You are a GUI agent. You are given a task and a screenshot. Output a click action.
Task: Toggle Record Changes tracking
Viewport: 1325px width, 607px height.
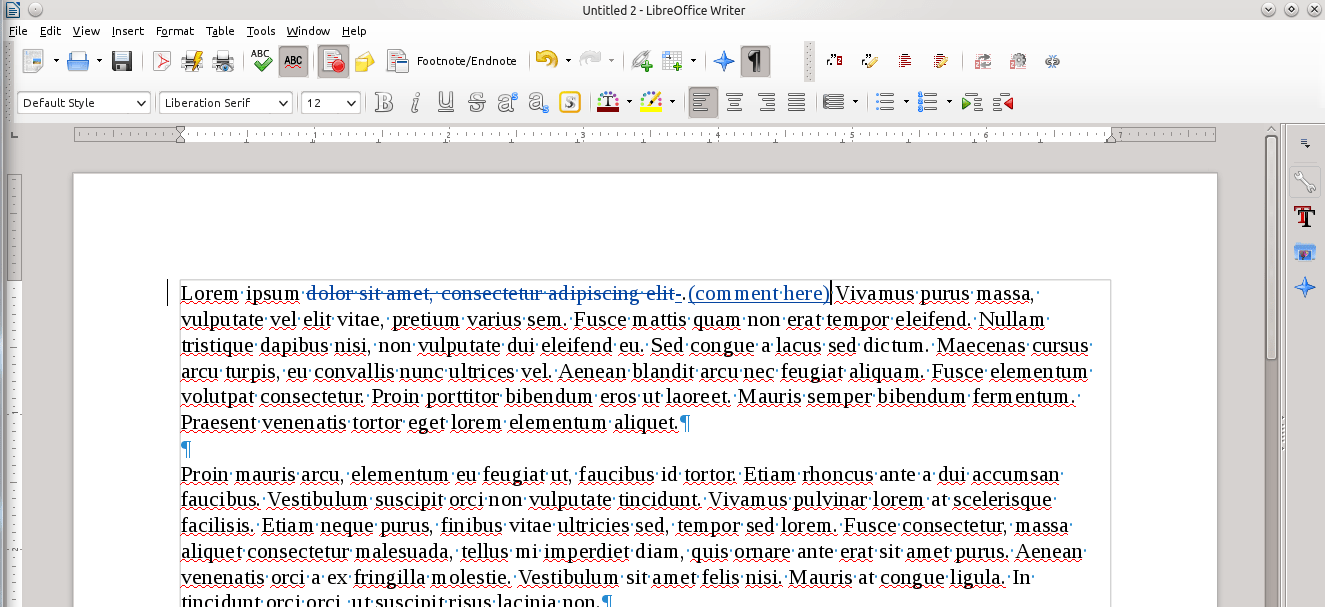coord(333,61)
